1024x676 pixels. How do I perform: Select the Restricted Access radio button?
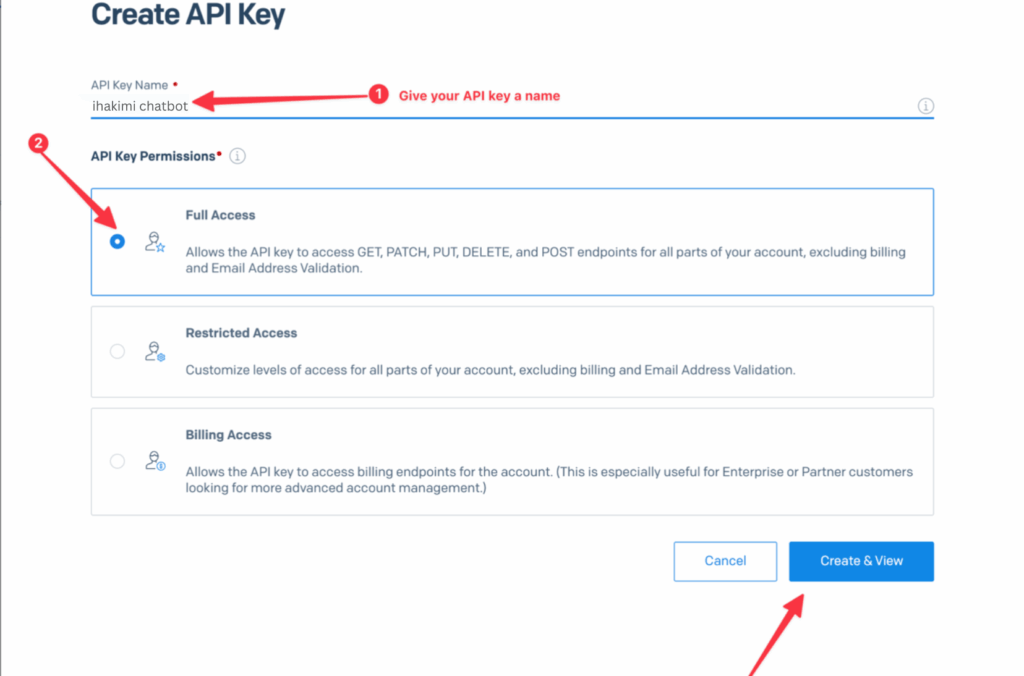tap(118, 351)
